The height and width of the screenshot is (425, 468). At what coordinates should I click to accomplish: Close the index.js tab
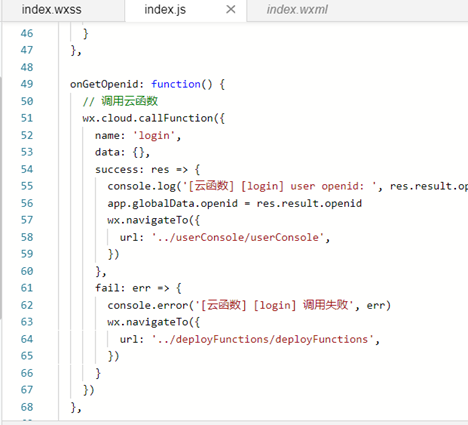(x=231, y=10)
